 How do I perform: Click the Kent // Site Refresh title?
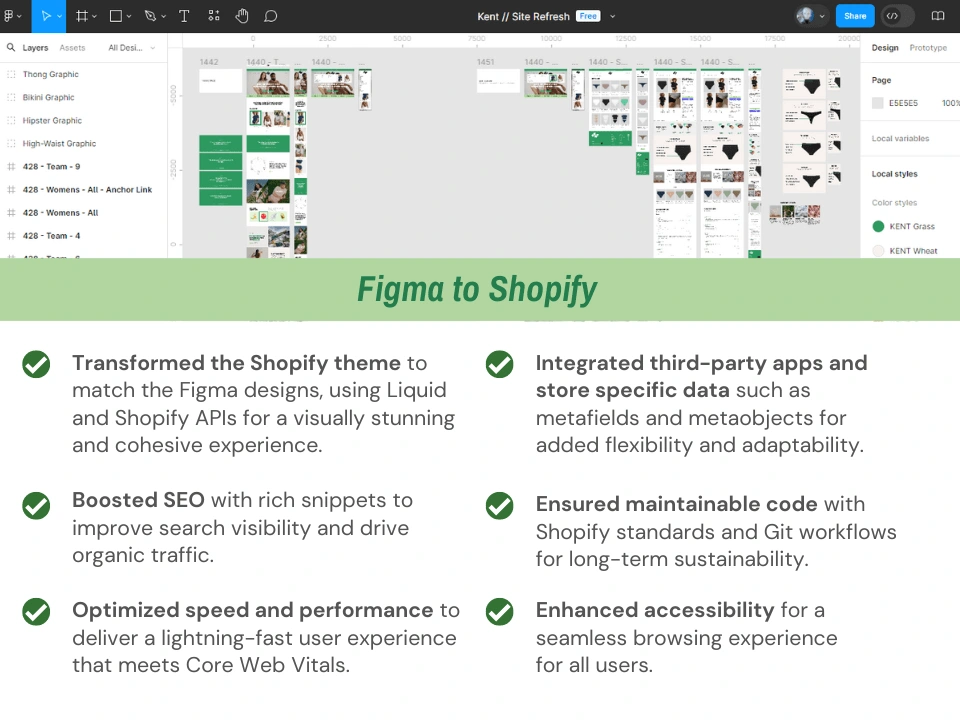pos(523,17)
